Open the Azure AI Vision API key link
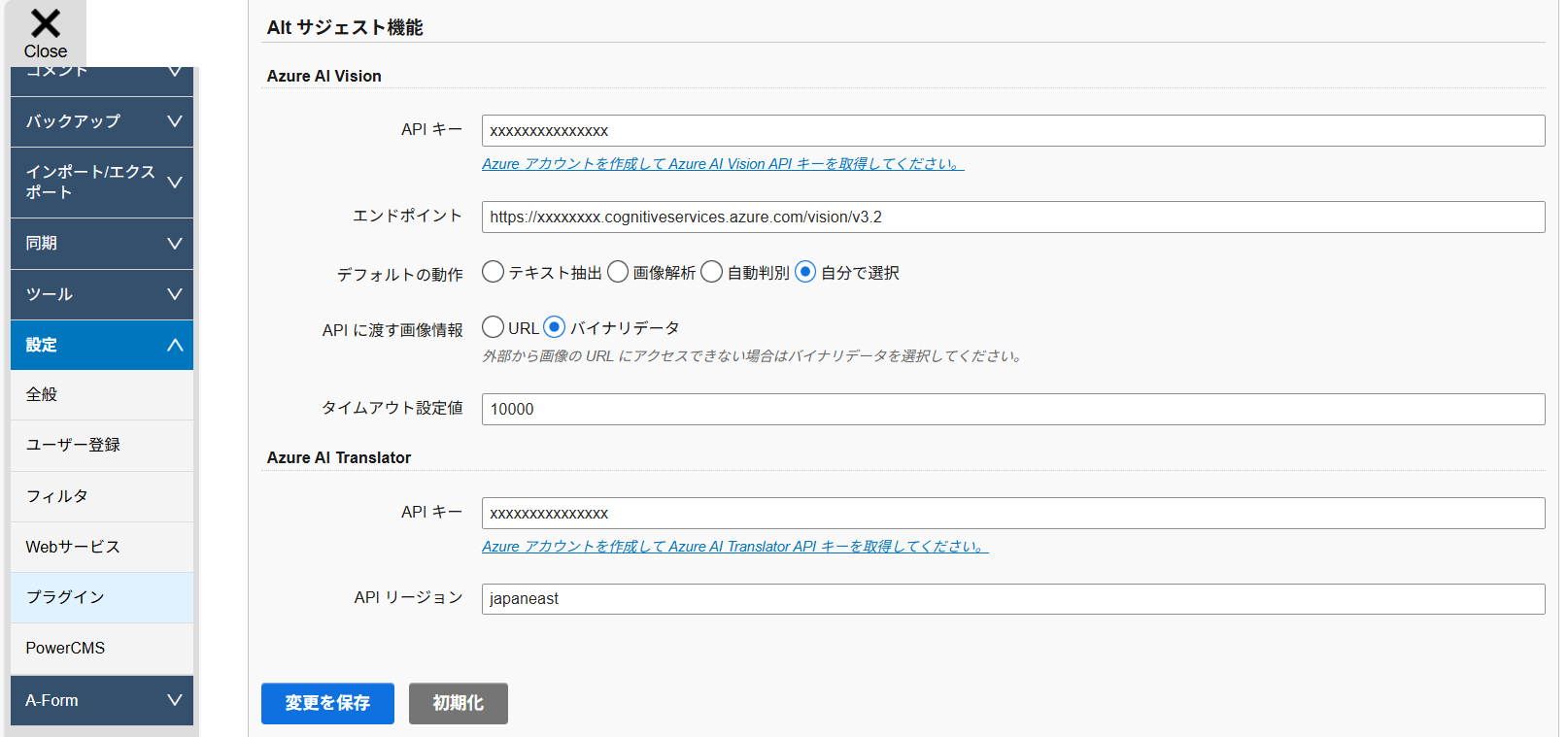The width and height of the screenshot is (1568, 737). coord(722,164)
